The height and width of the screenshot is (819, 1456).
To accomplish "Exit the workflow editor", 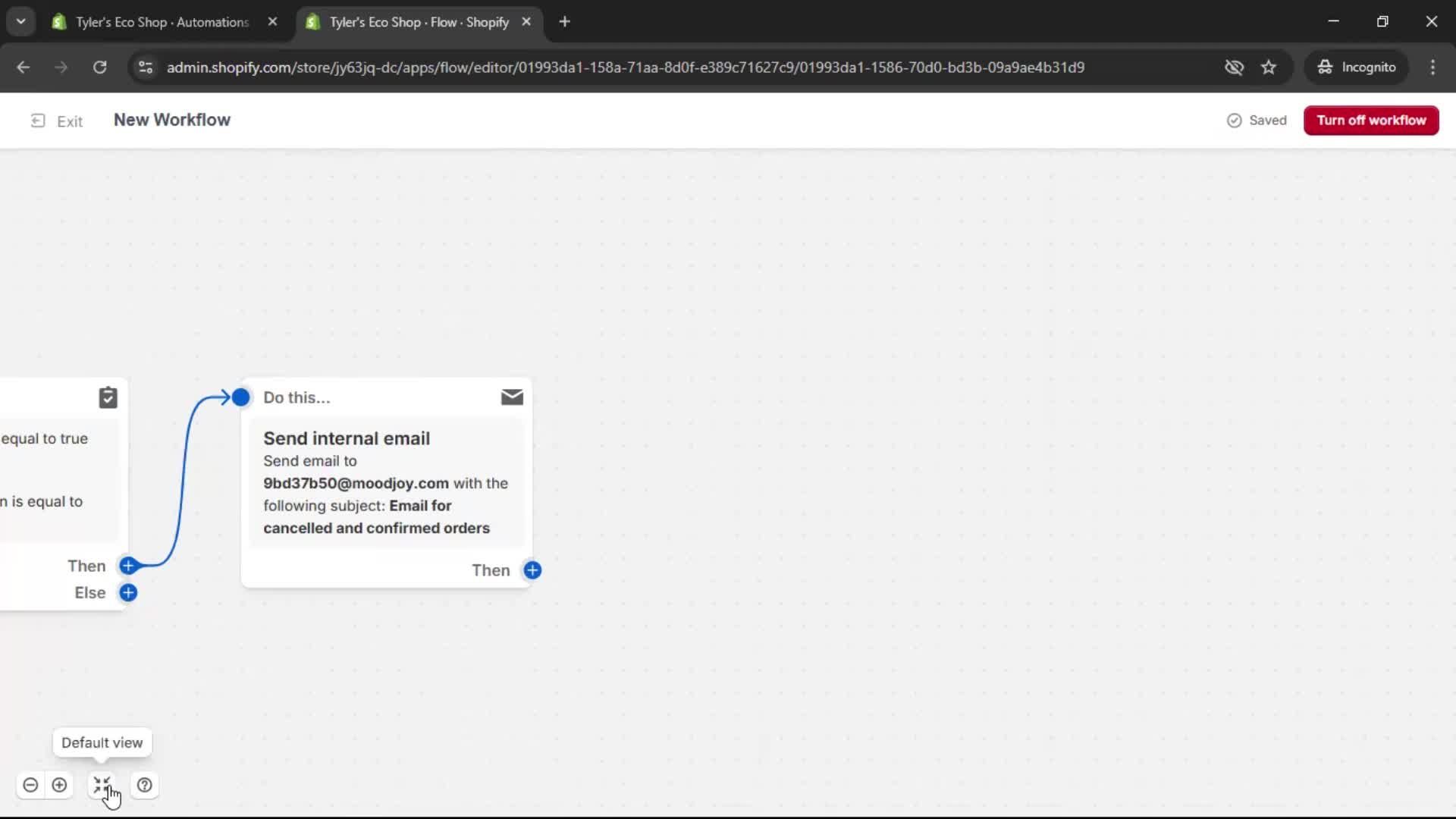I will click(57, 120).
